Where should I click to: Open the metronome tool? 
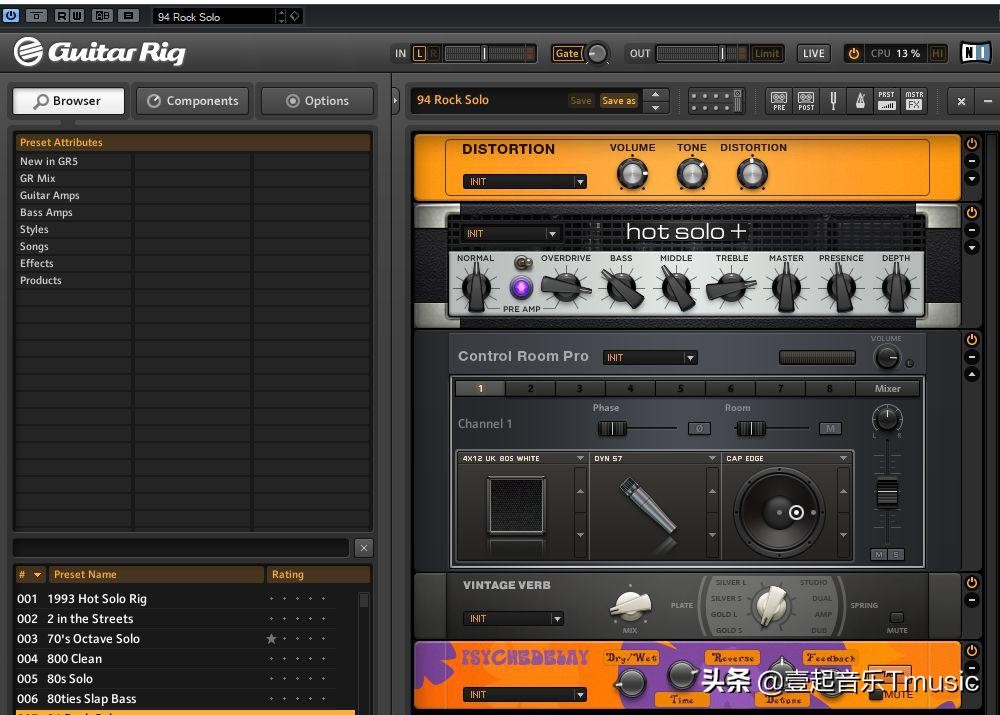(x=859, y=101)
